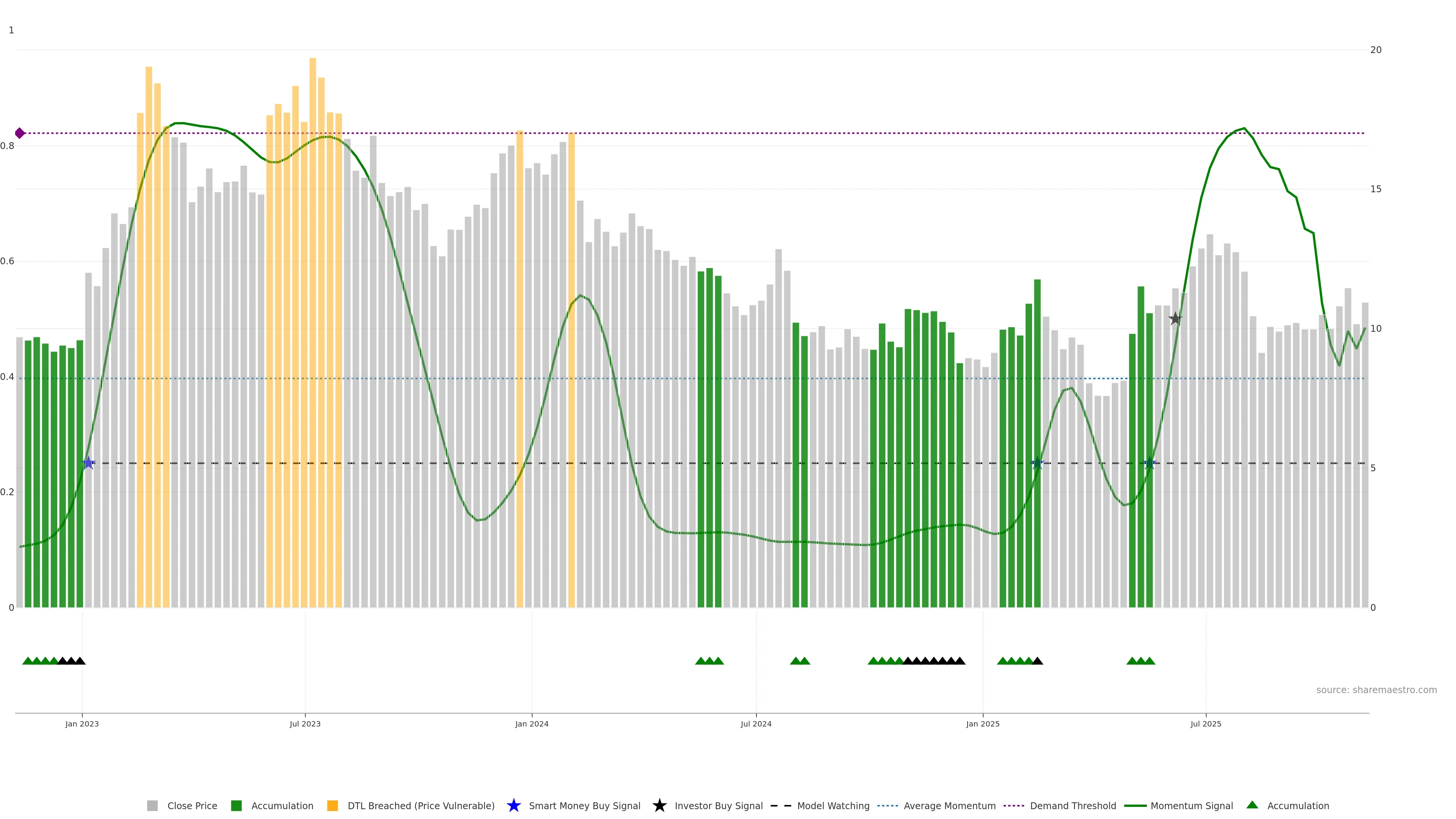Click the green Accumulation triangle legend icon
The width and height of the screenshot is (1456, 819).
tap(1252, 805)
